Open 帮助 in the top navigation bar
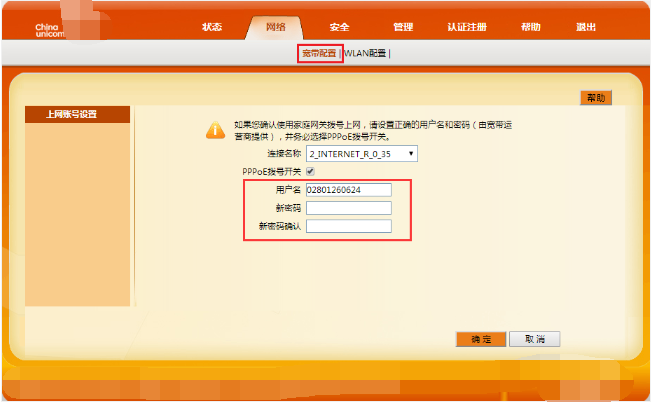 tap(530, 27)
